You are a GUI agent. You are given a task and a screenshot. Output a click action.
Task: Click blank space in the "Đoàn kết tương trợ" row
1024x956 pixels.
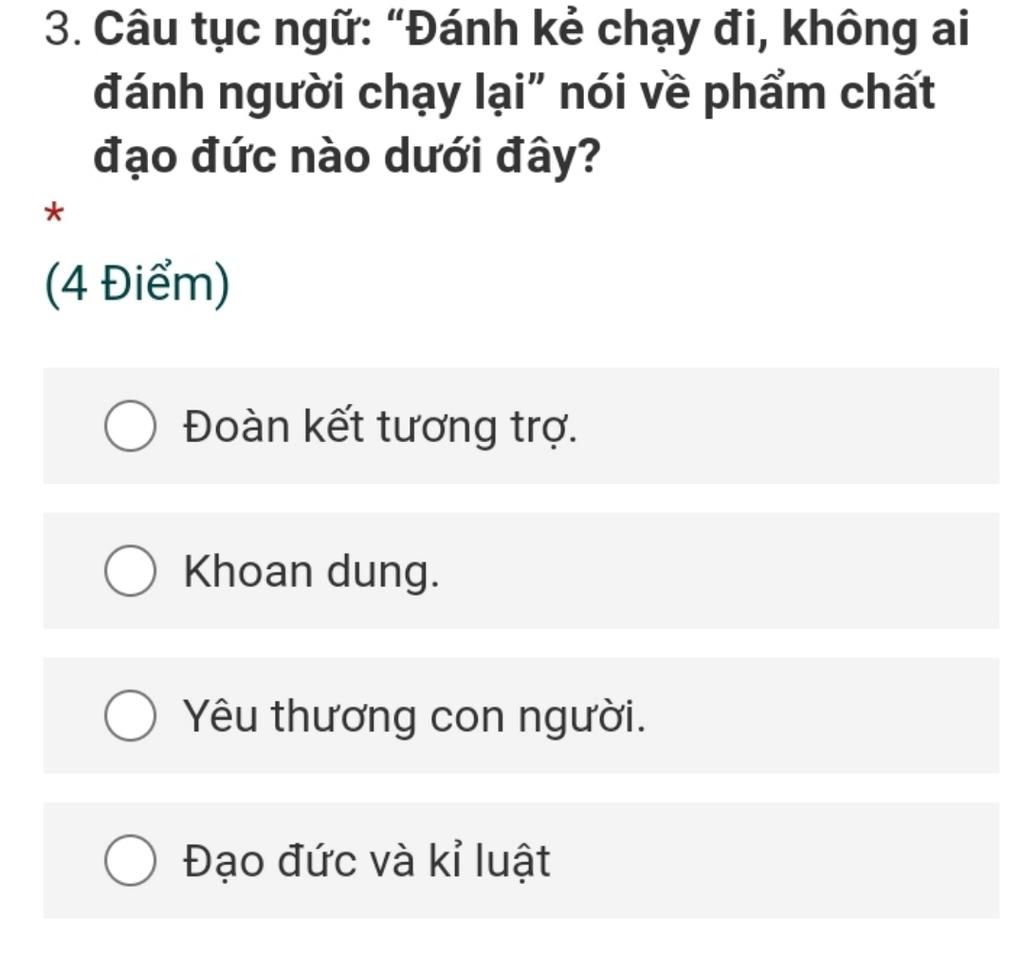pos(800,427)
